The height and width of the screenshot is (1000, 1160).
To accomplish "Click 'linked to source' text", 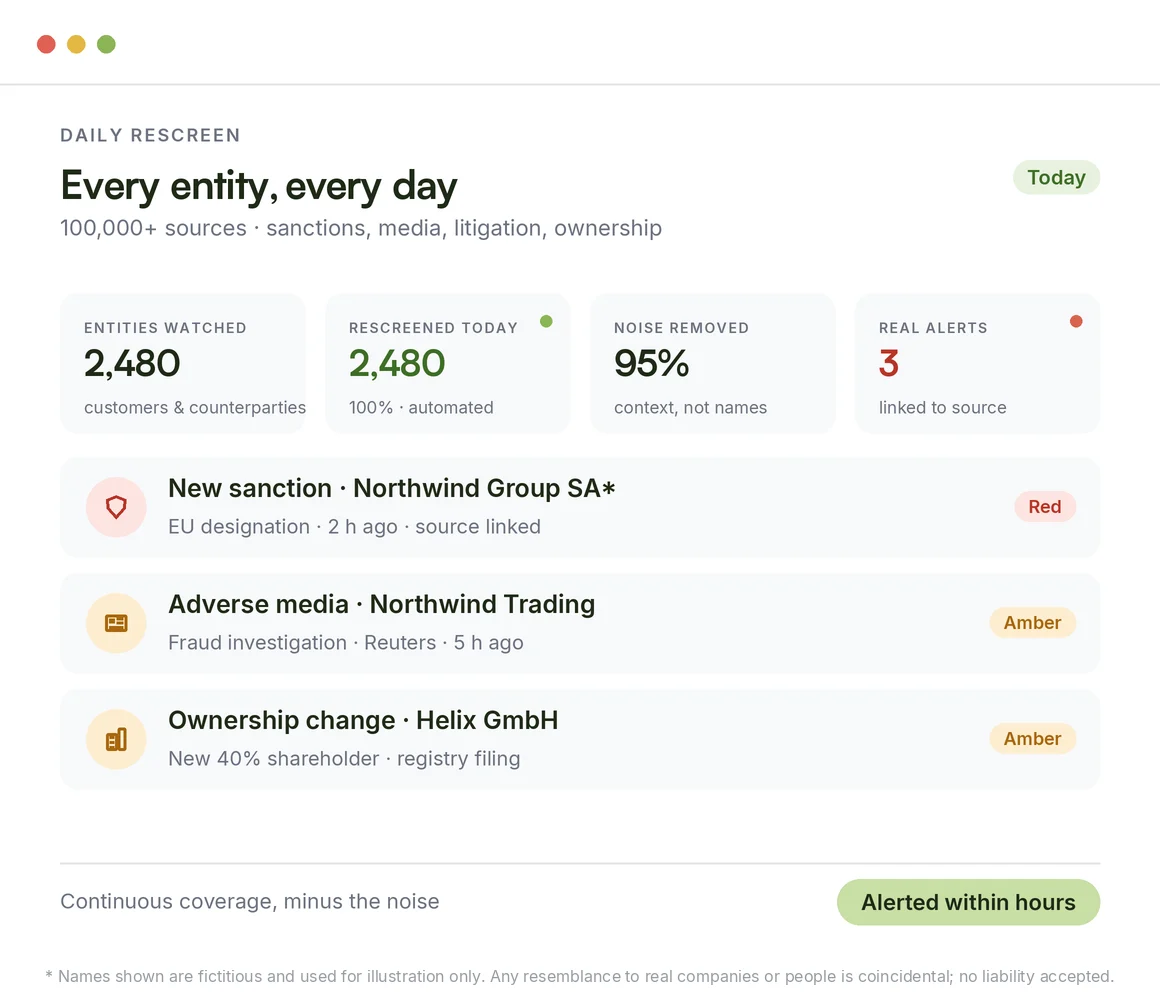I will click(x=942, y=408).
